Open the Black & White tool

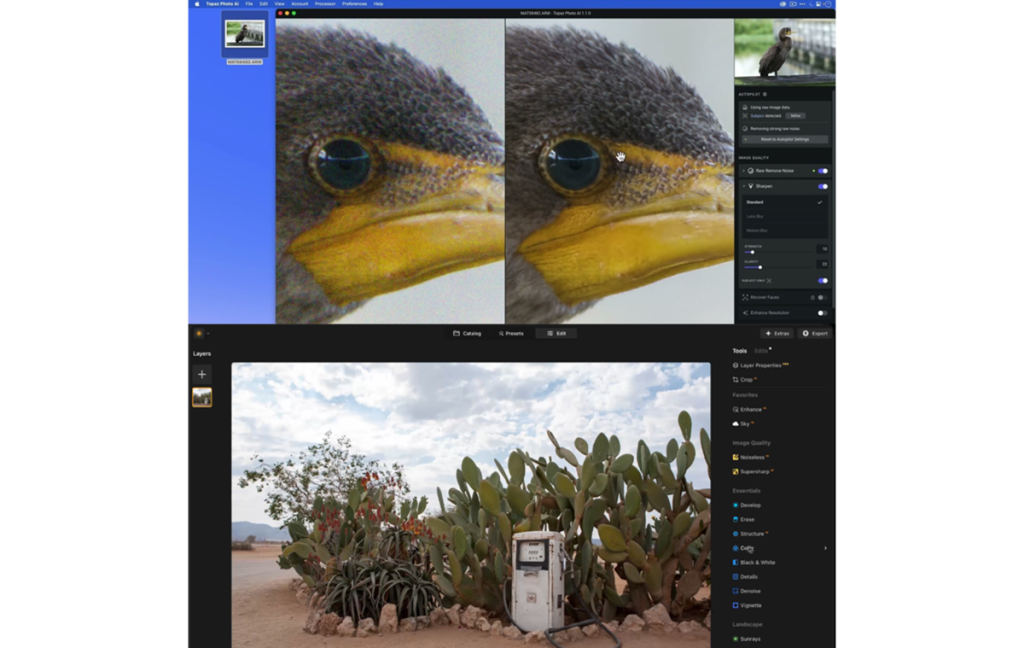coord(754,562)
